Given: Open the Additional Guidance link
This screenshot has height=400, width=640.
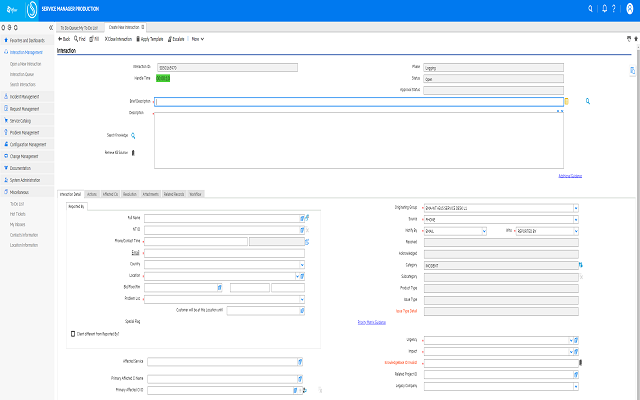Looking at the screenshot, I should 570,176.
